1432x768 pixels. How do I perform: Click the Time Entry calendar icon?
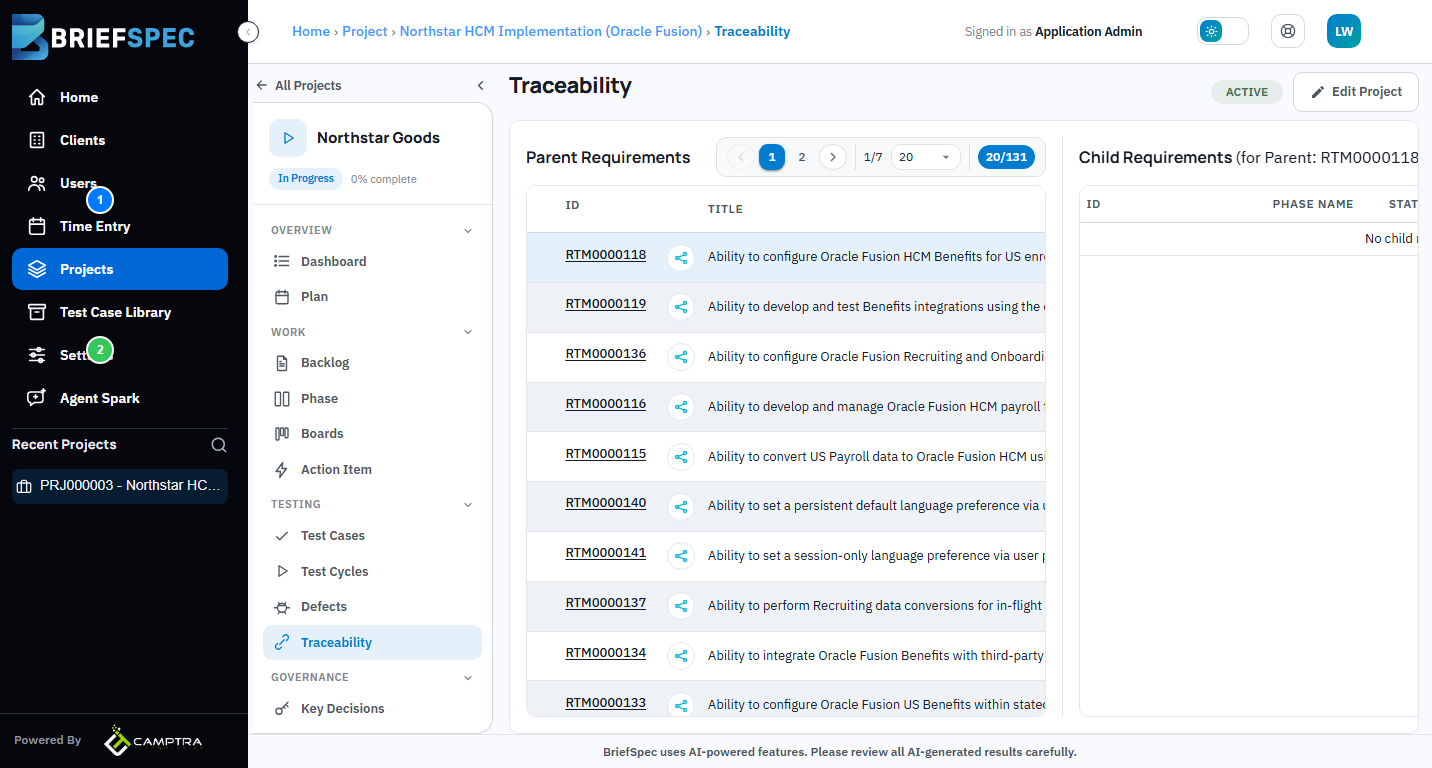37,226
